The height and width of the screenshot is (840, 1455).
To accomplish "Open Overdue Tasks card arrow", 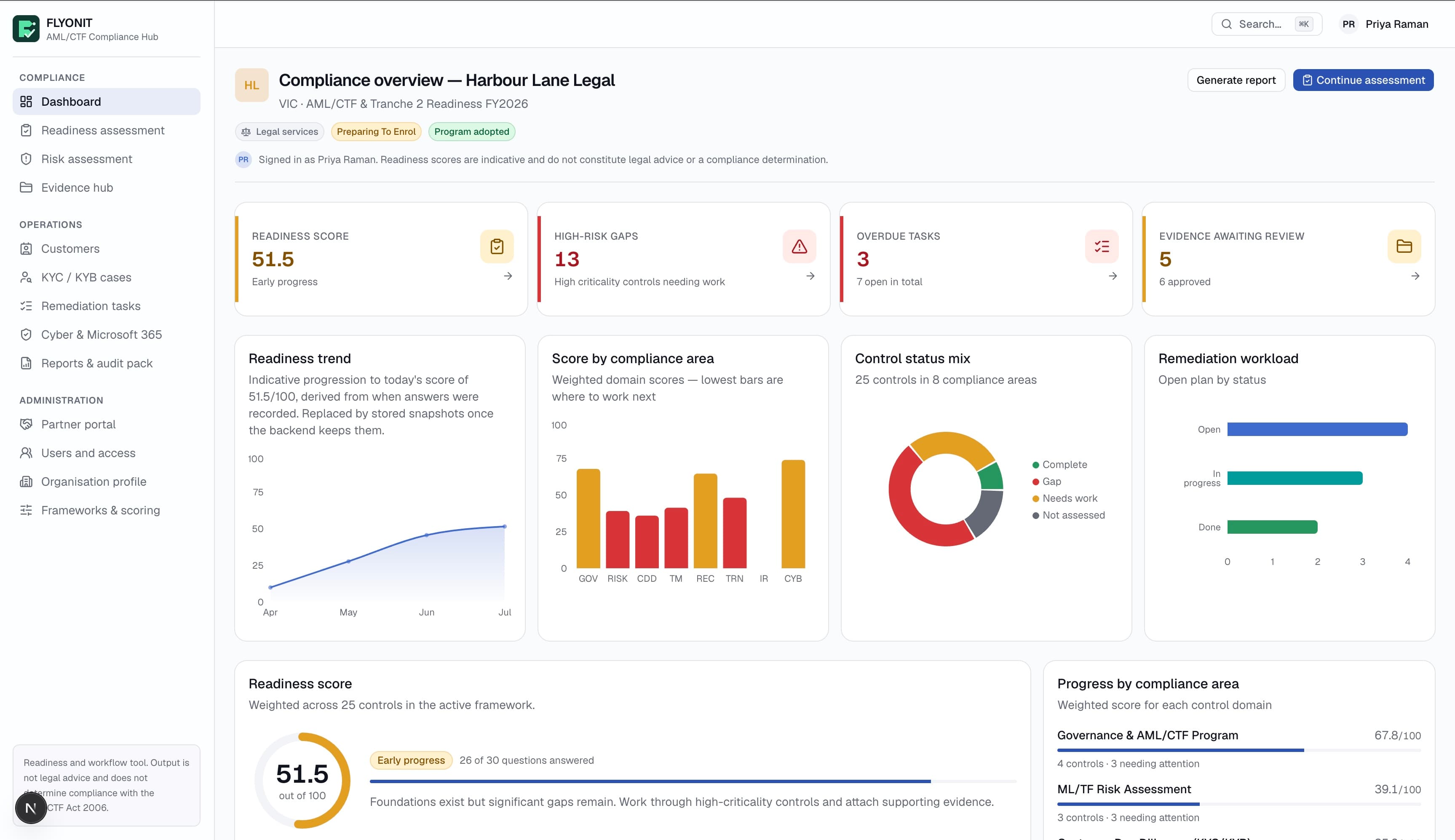I will click(1112, 276).
